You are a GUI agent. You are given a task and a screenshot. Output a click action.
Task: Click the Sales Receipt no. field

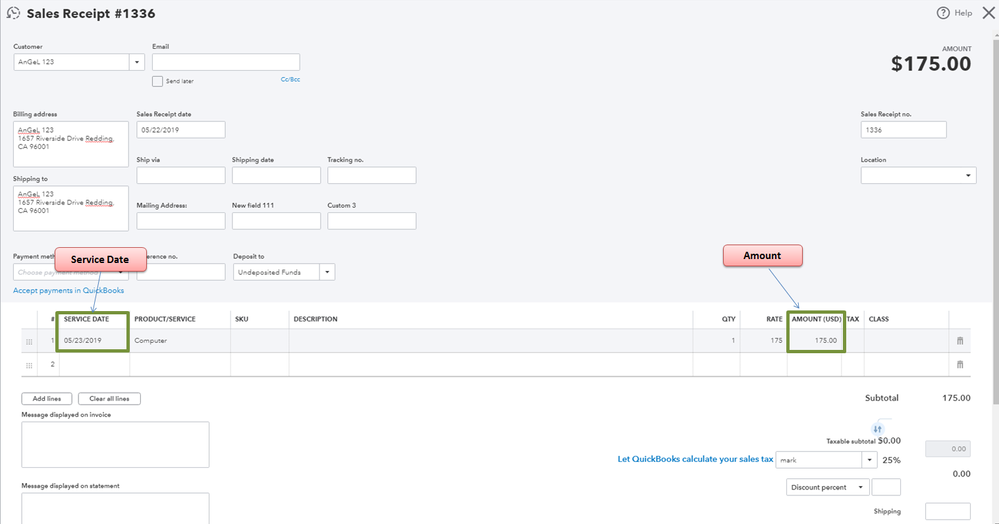tap(903, 129)
